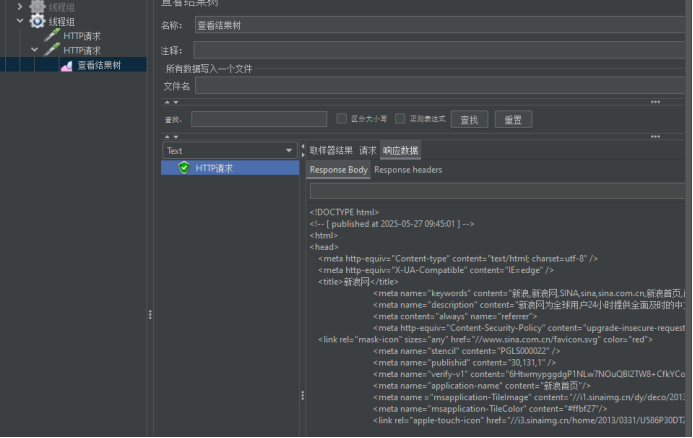Open the Text renderer dropdown
The image size is (693, 438).
pos(230,151)
